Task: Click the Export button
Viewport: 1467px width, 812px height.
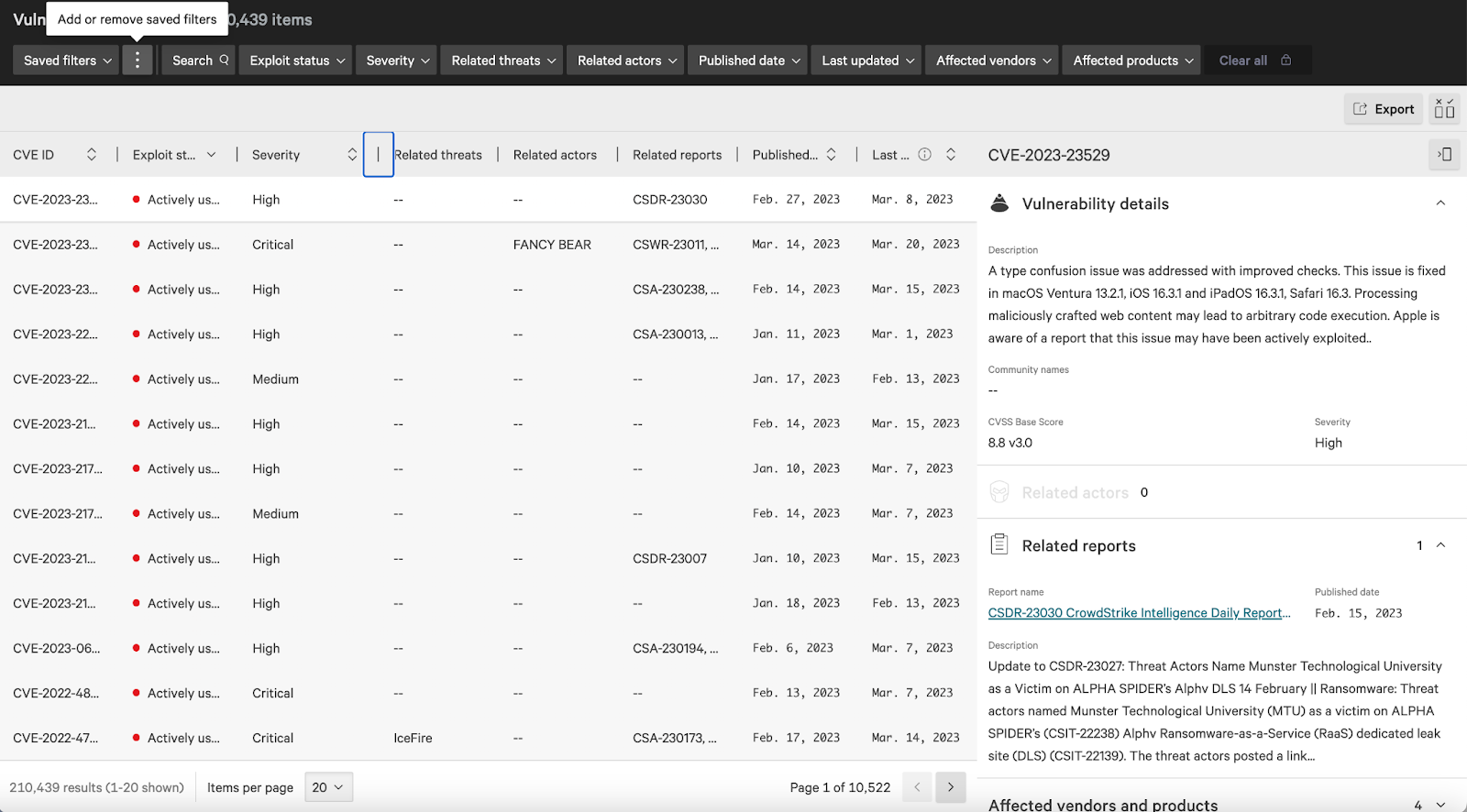Action: point(1384,109)
